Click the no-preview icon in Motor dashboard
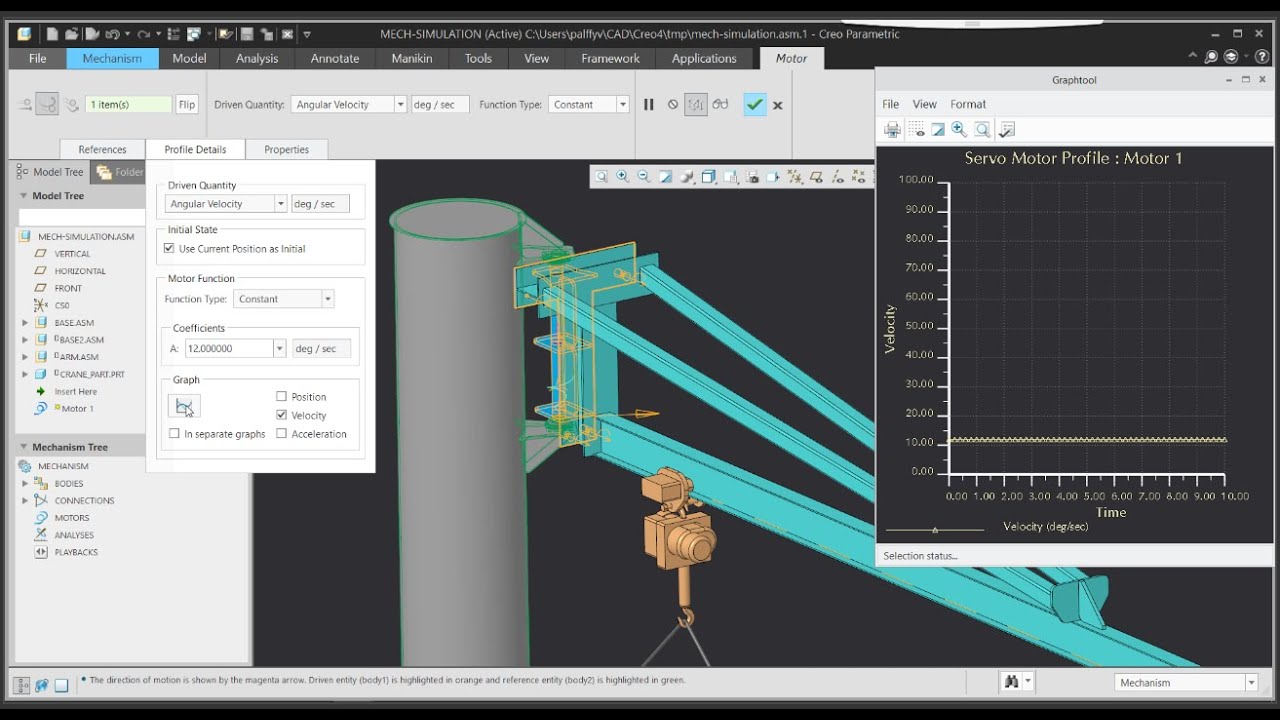Screen dimensions: 1280x720 pos(673,104)
